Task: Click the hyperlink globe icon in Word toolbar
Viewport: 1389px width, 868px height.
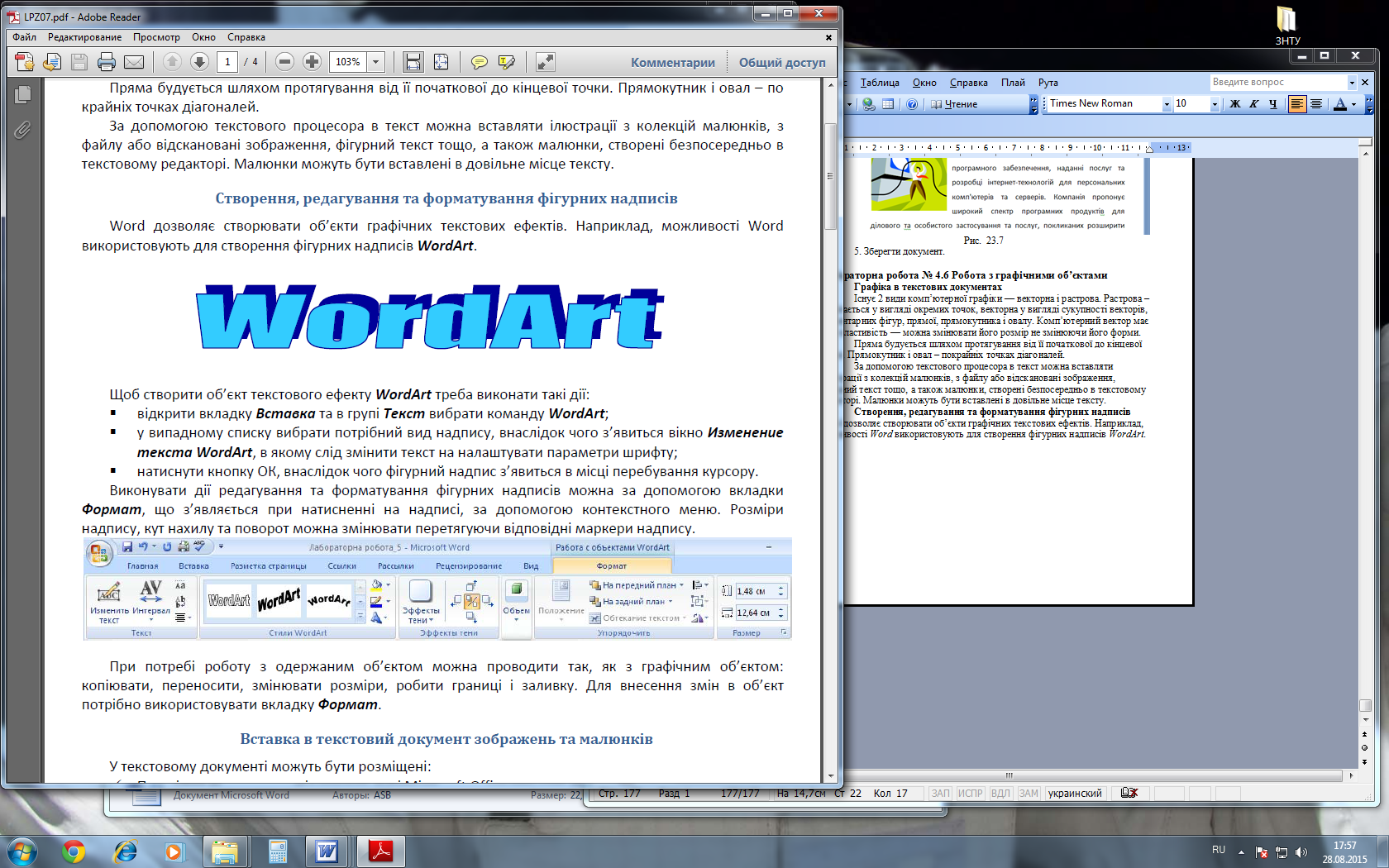Action: point(868,104)
